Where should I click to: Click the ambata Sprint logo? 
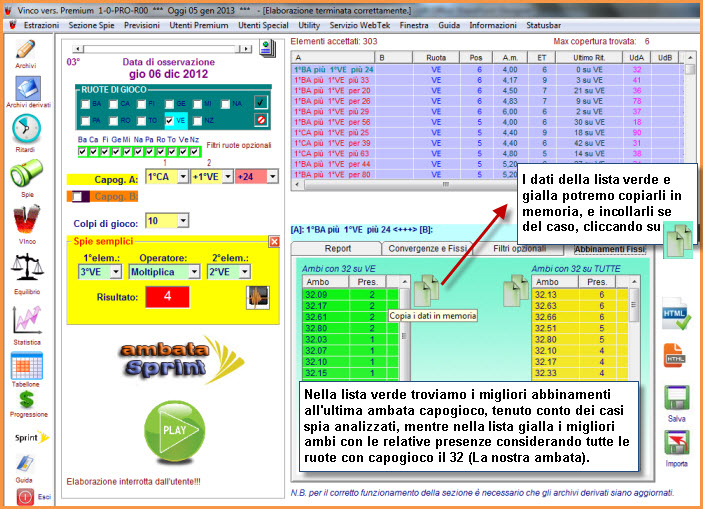(182, 361)
